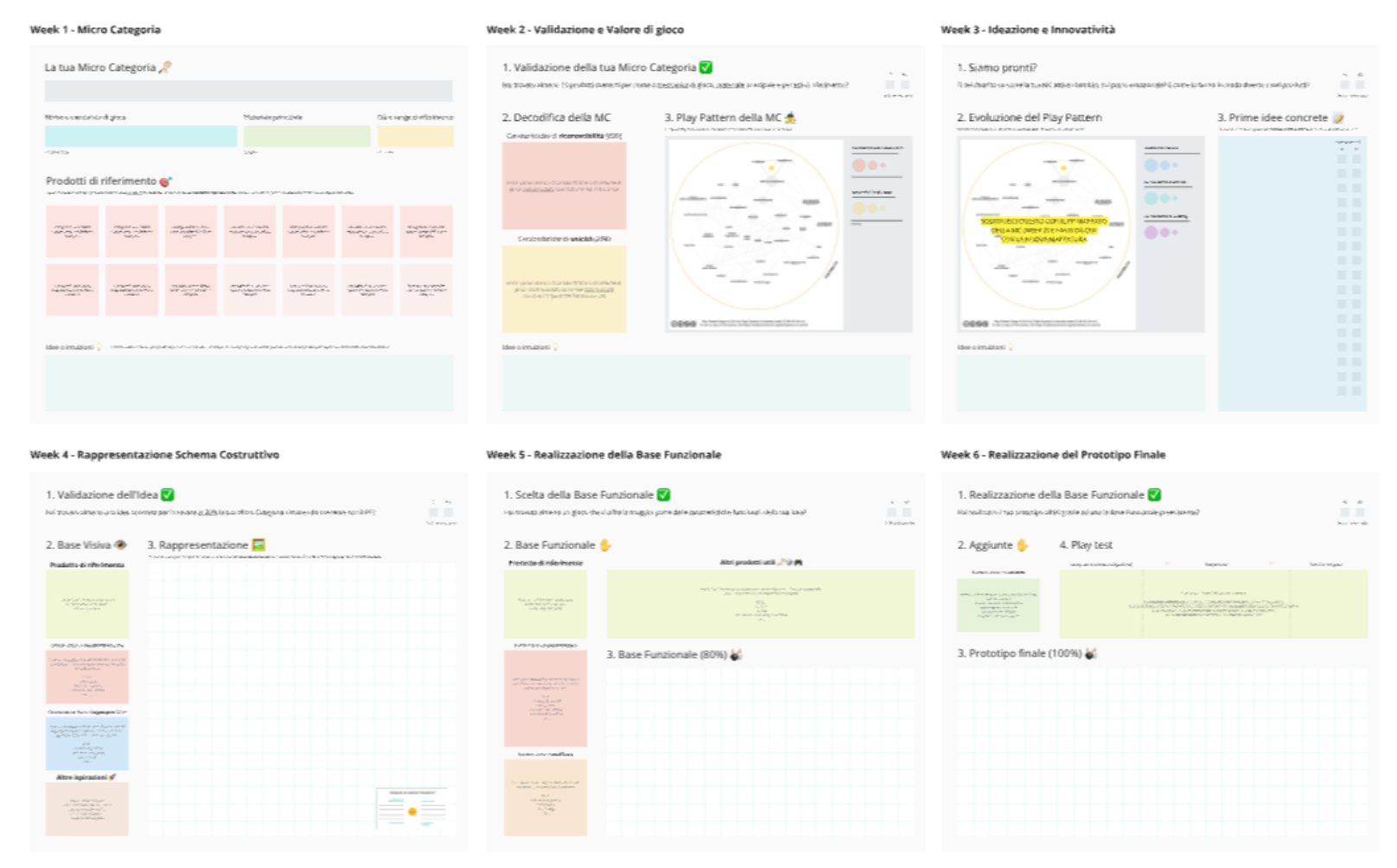The image size is (1397, 868).
Task: Click the rocket icon after Altre ispirazioni
Action: tap(112, 777)
